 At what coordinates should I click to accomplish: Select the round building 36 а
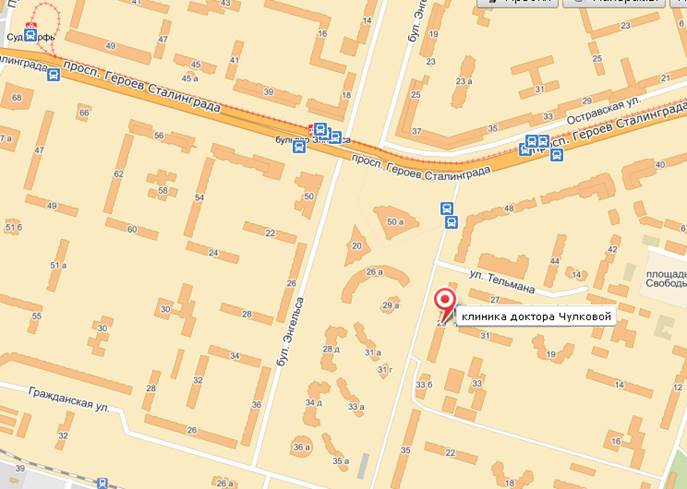pos(301,446)
